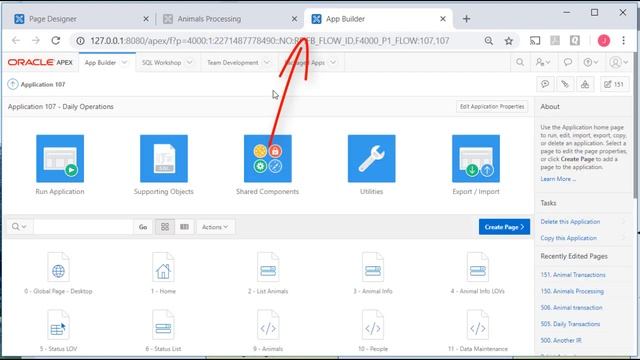Viewport: 640px width, 360px height.
Task: Open page 10 - People icon
Action: click(x=373, y=325)
